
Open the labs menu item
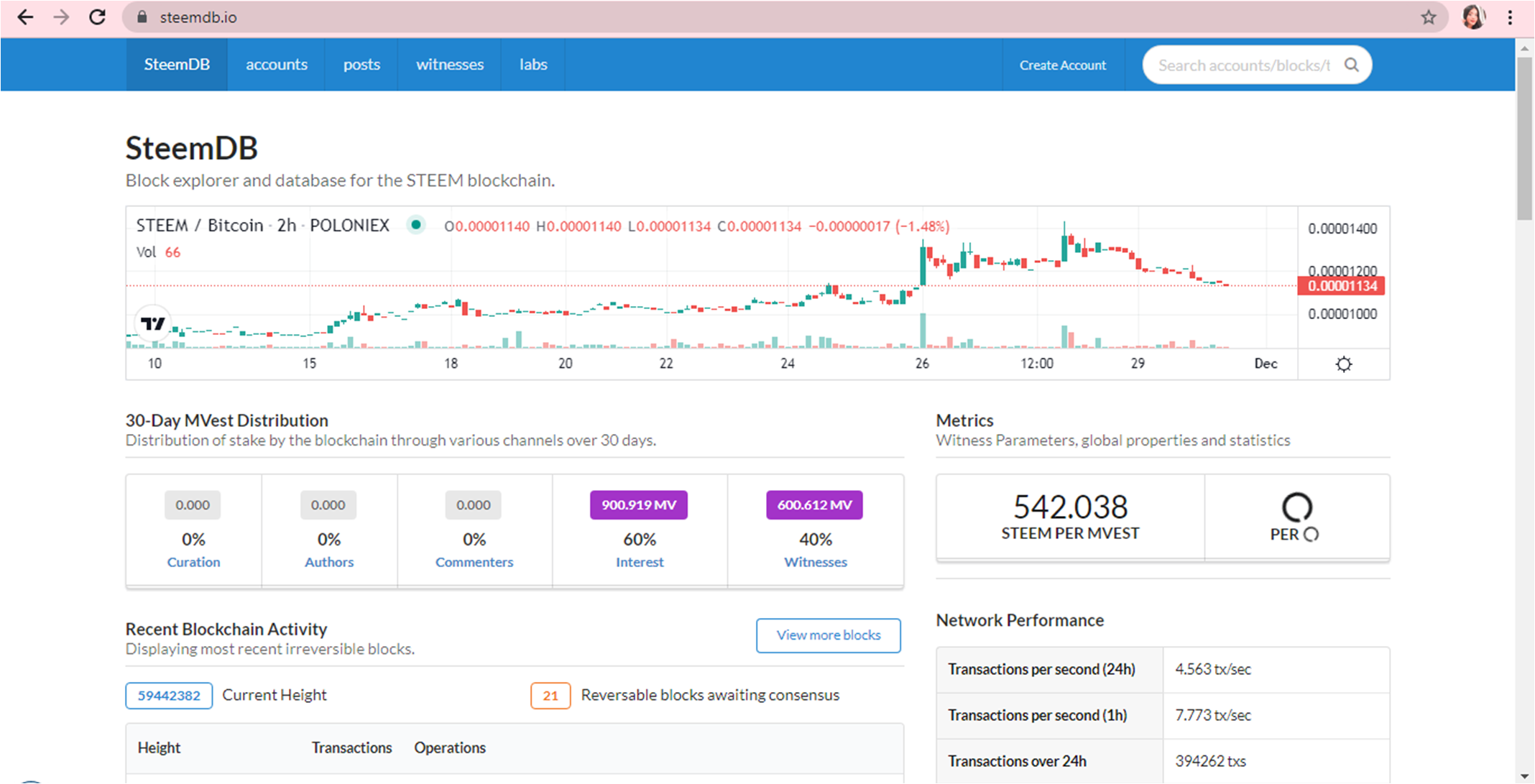[533, 65]
